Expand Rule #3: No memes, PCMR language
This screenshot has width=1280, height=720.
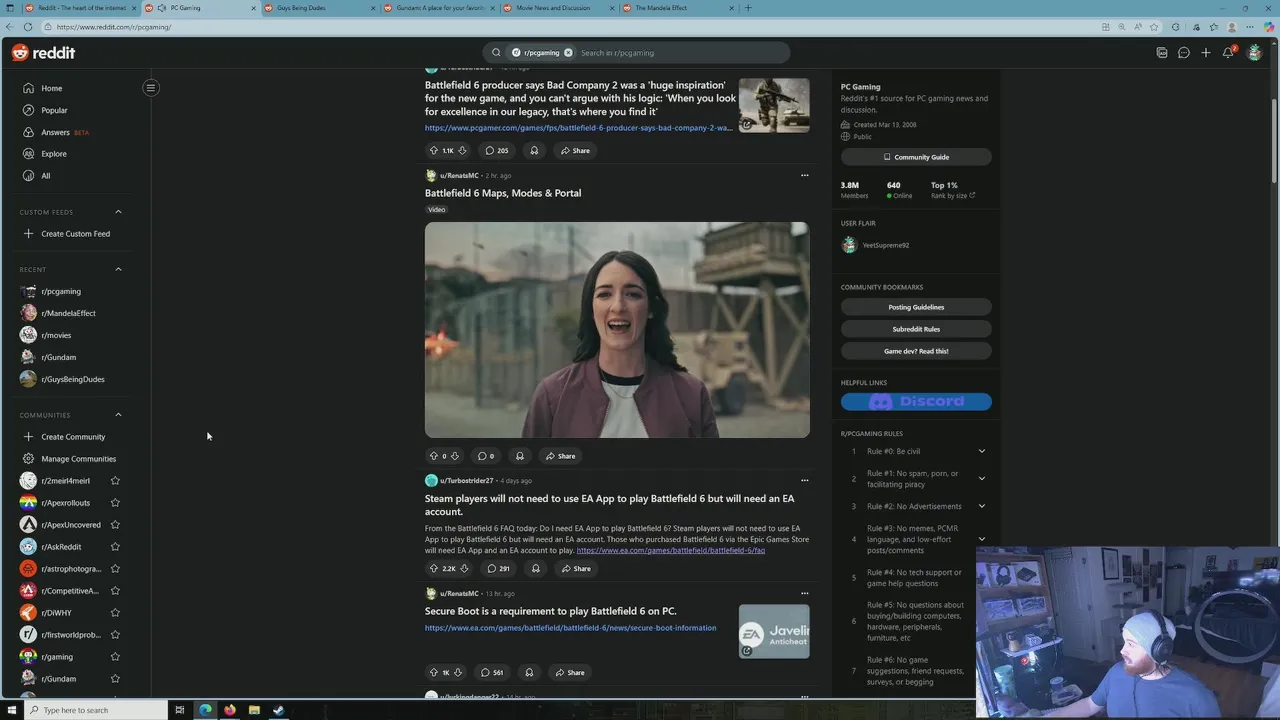click(981, 539)
